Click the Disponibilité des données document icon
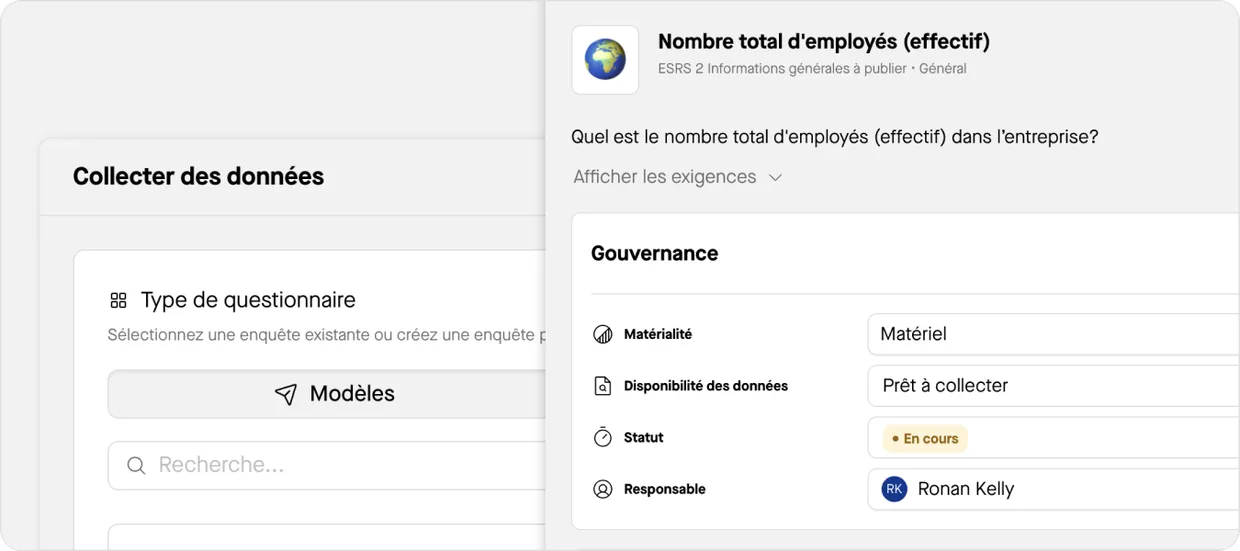Image resolution: width=1240 pixels, height=551 pixels. click(x=602, y=386)
